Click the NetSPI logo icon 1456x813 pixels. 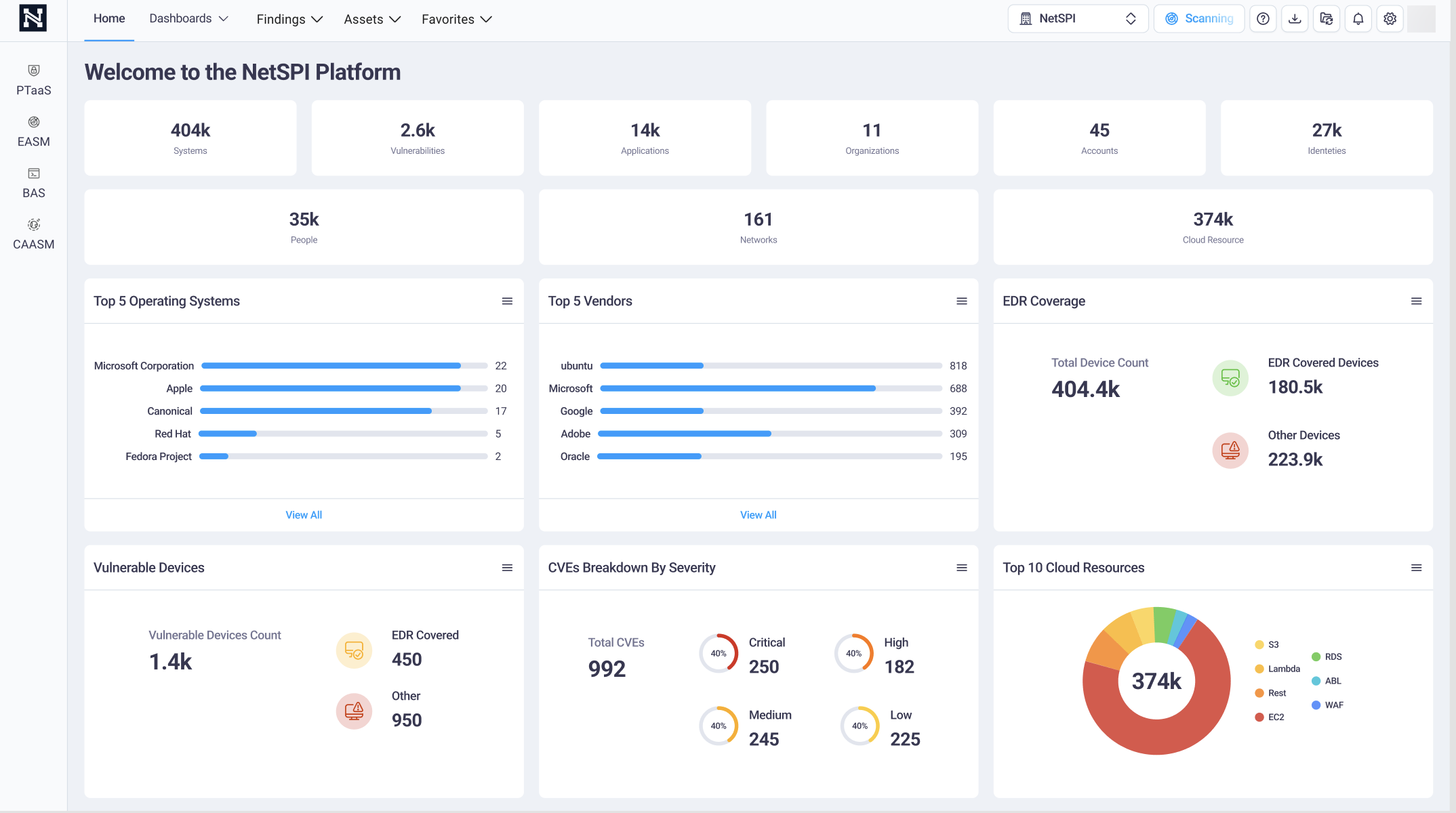click(x=33, y=18)
